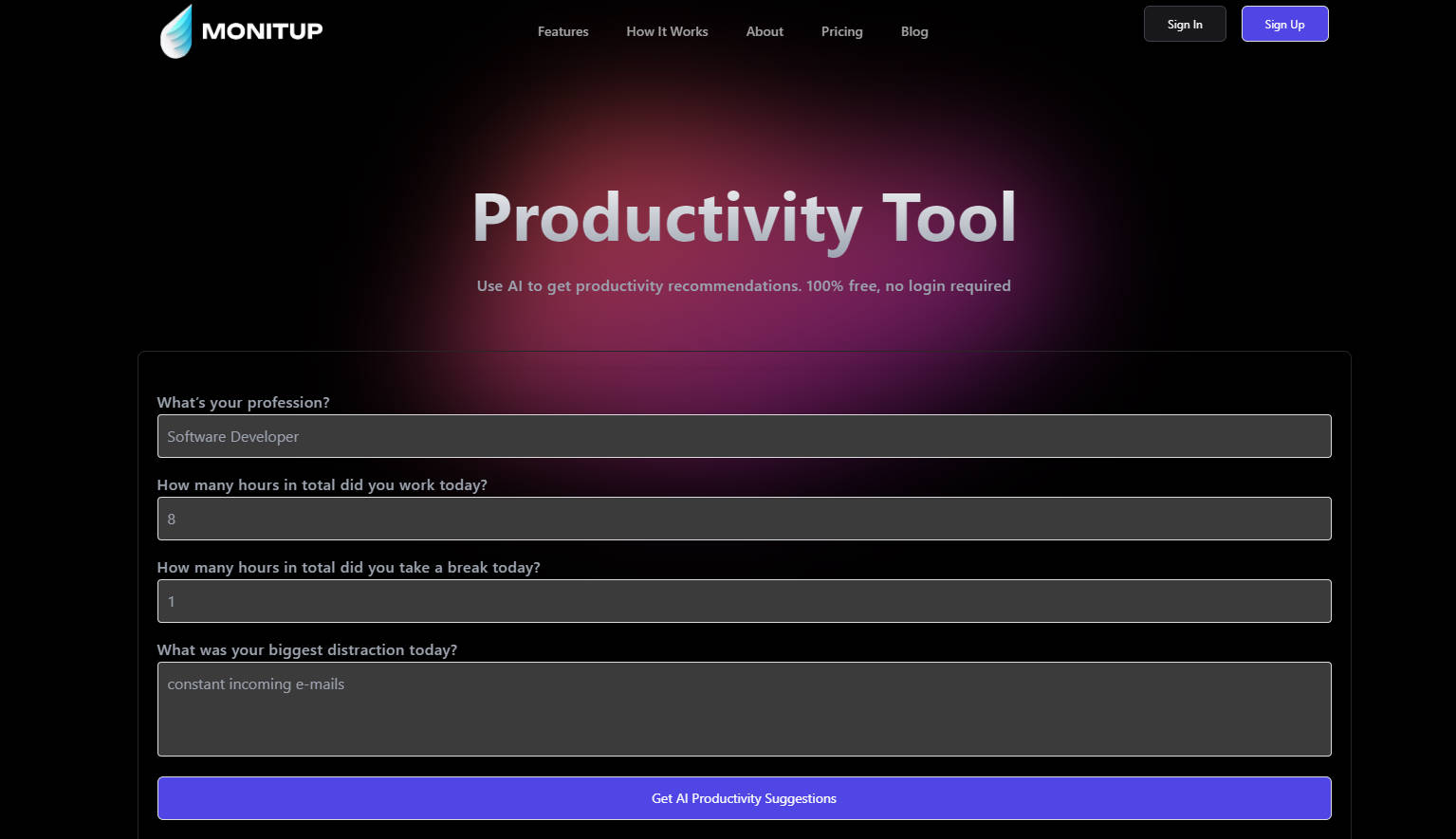
Task: Click the free tool description tagline
Action: [744, 285]
